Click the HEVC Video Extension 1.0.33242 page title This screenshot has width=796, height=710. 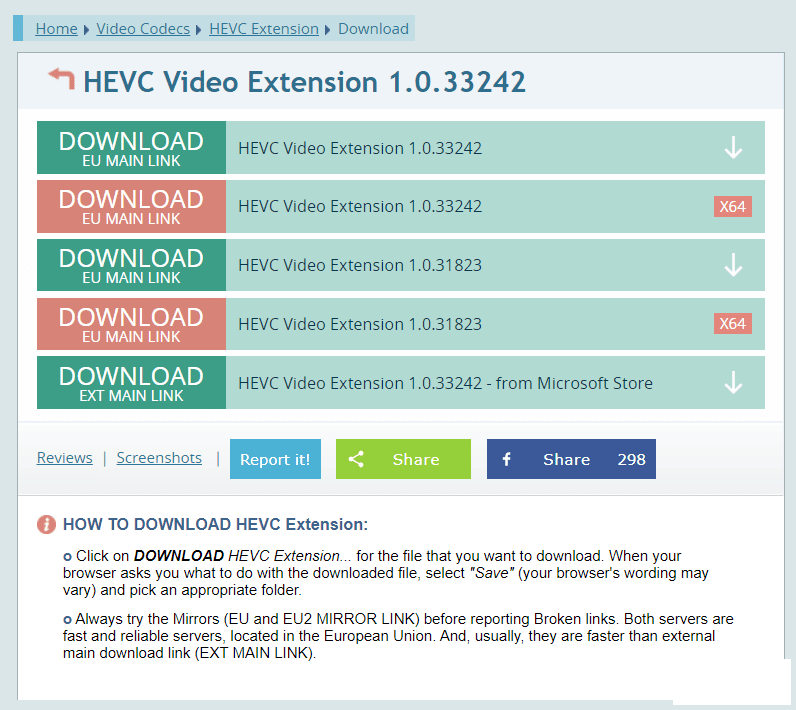click(305, 82)
